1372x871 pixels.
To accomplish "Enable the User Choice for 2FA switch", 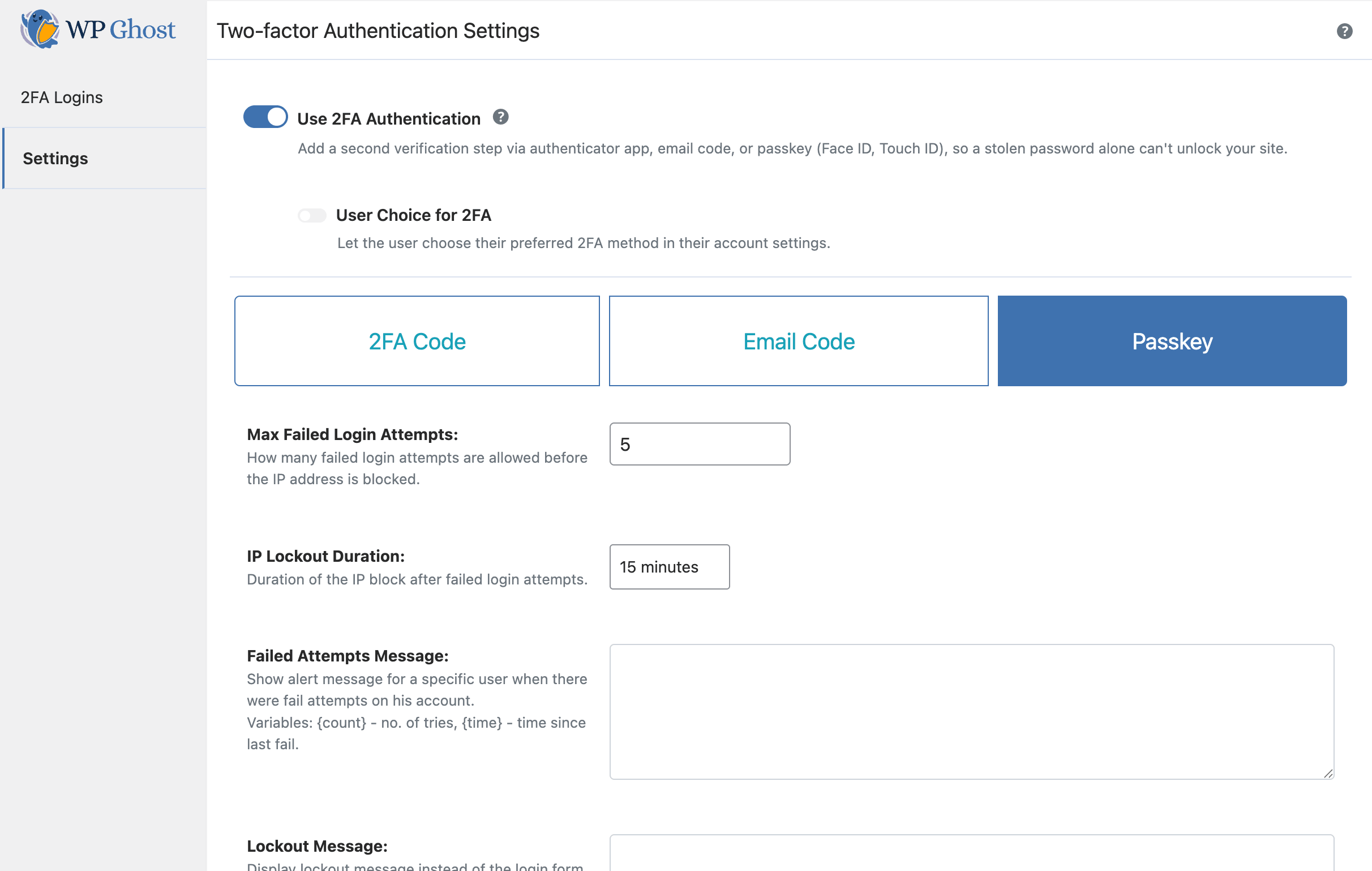I will 312,215.
